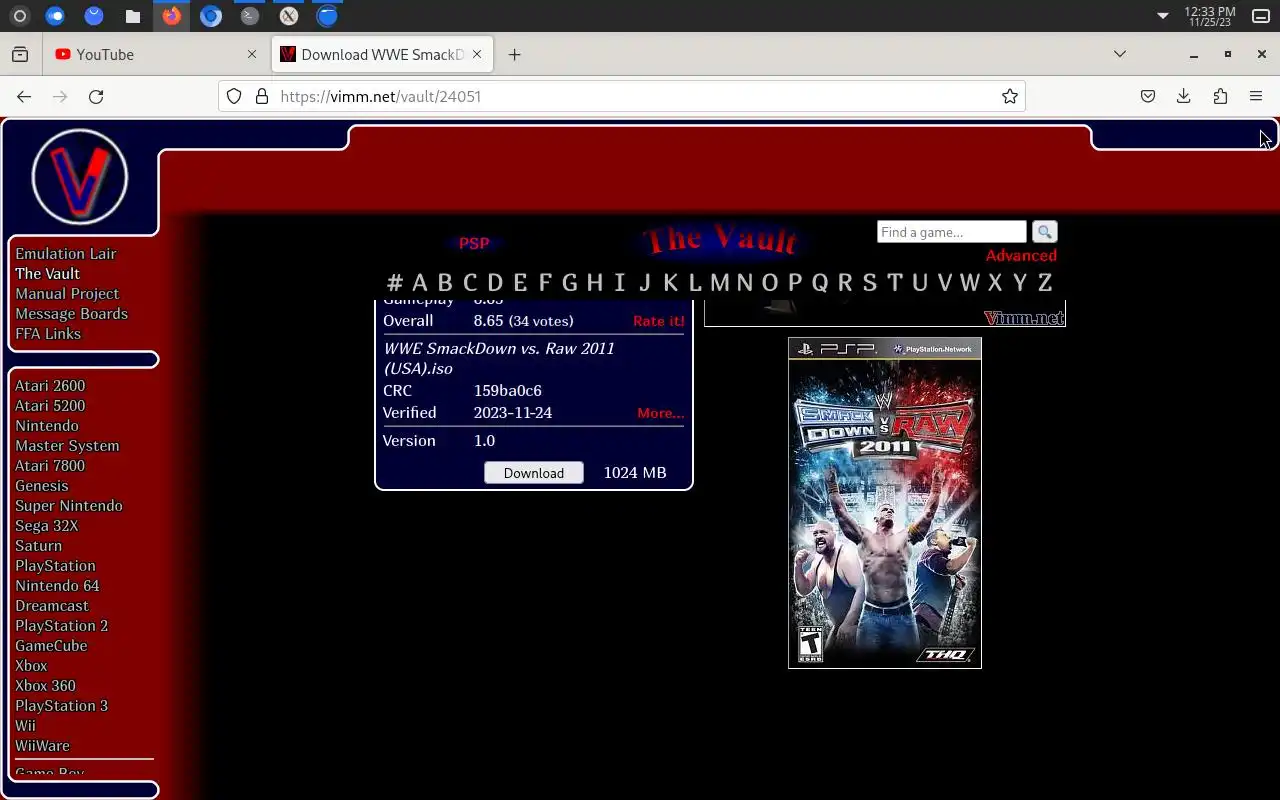The height and width of the screenshot is (800, 1280).
Task: Click the clock in the system tray
Action: 1210,16
